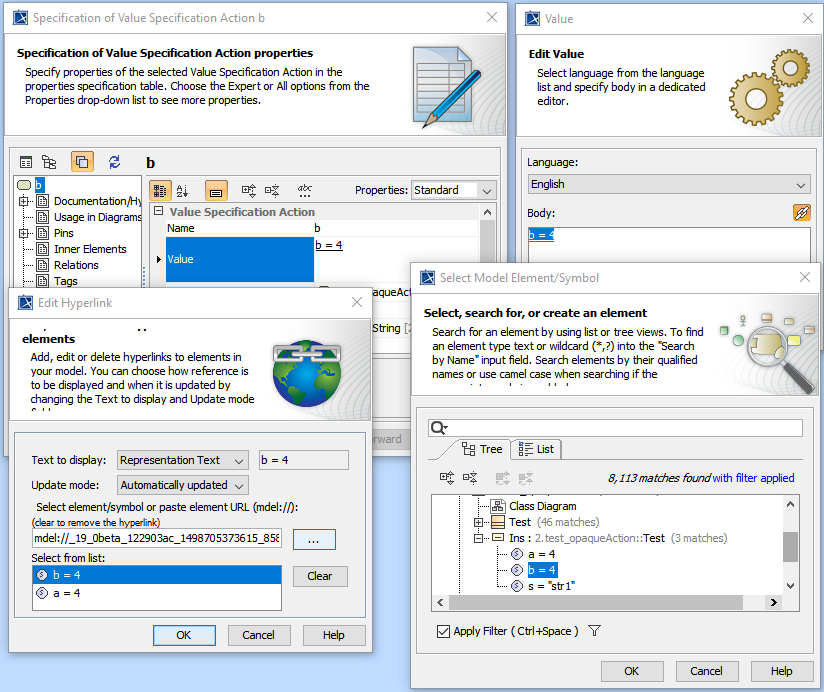
Task: Collapse the Value Specification Action group
Action: [159, 212]
